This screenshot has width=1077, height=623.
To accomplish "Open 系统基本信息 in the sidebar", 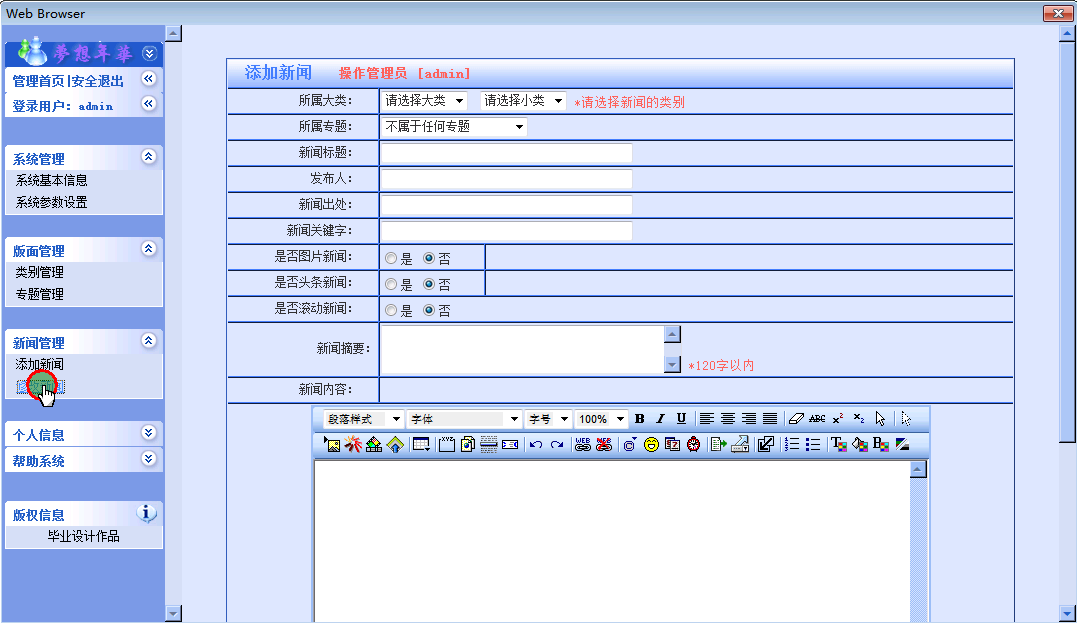I will pyautogui.click(x=52, y=181).
